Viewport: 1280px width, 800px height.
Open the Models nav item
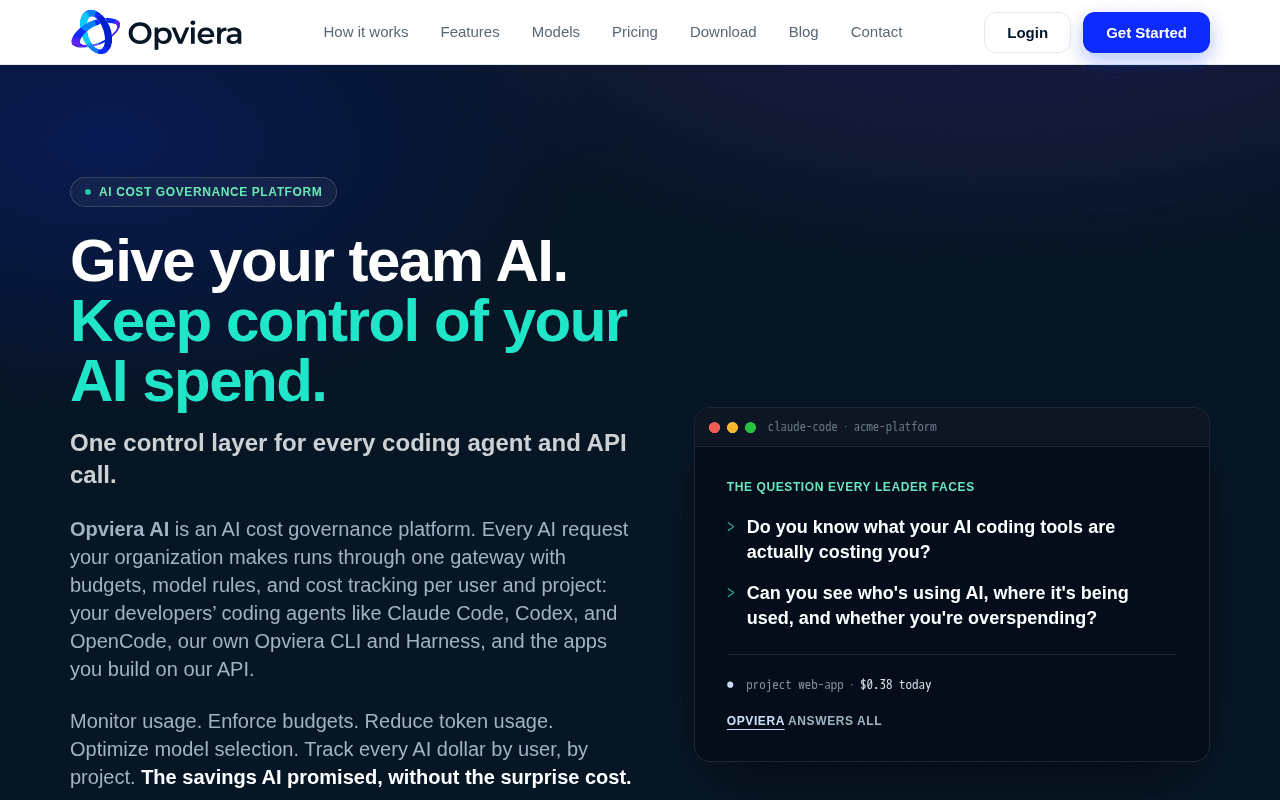tap(556, 32)
